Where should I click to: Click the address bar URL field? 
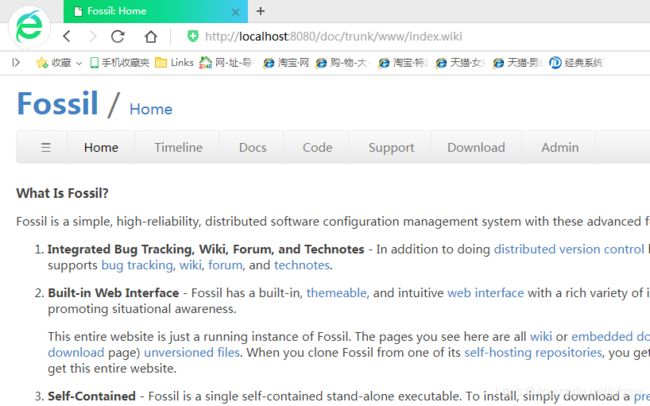(x=333, y=36)
